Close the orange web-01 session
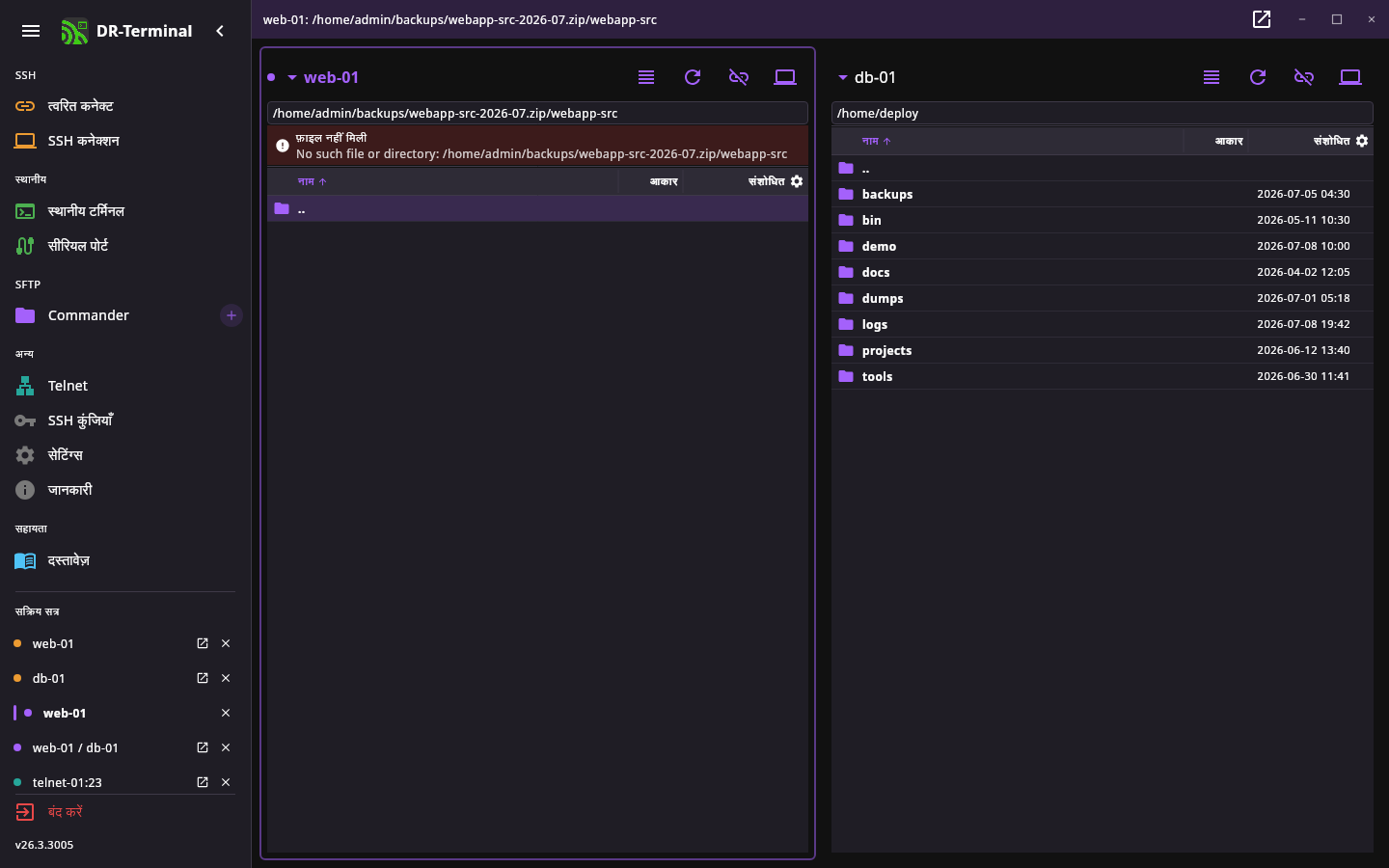The width and height of the screenshot is (1389, 868). (x=226, y=643)
